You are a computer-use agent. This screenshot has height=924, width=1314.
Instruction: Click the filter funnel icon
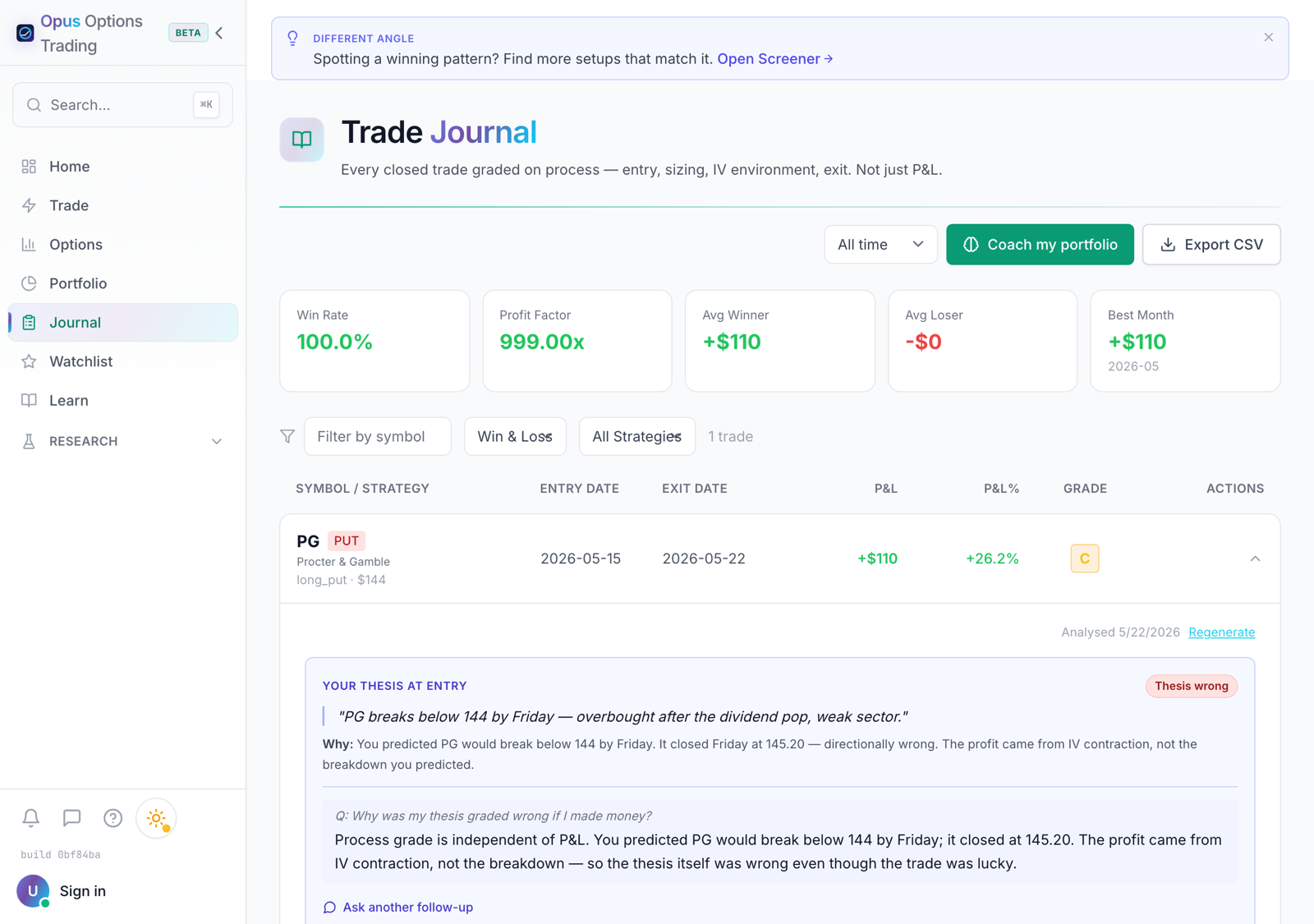point(287,436)
